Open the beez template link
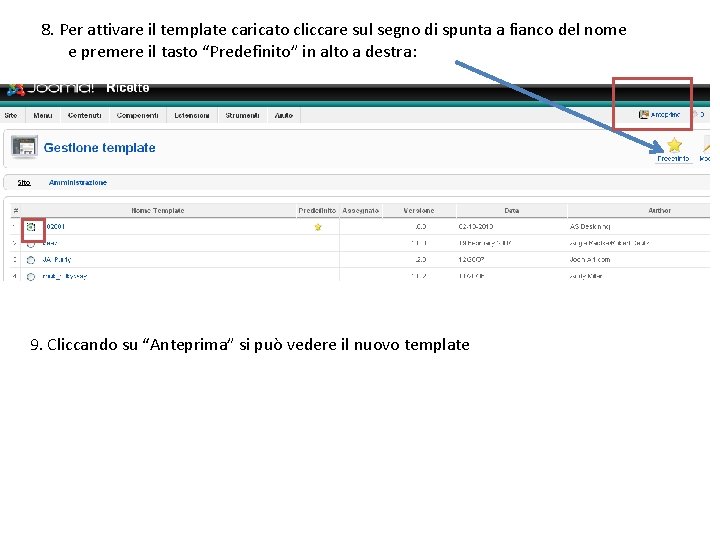The width and height of the screenshot is (720, 540). pyautogui.click(x=50, y=243)
